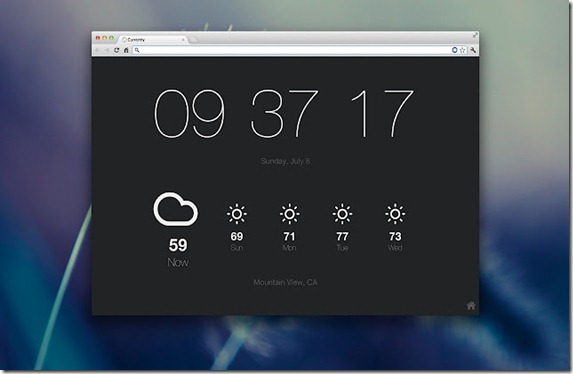This screenshot has height=374, width=573.
Task: Click the home icon at page bottom corner
Action: [471, 306]
